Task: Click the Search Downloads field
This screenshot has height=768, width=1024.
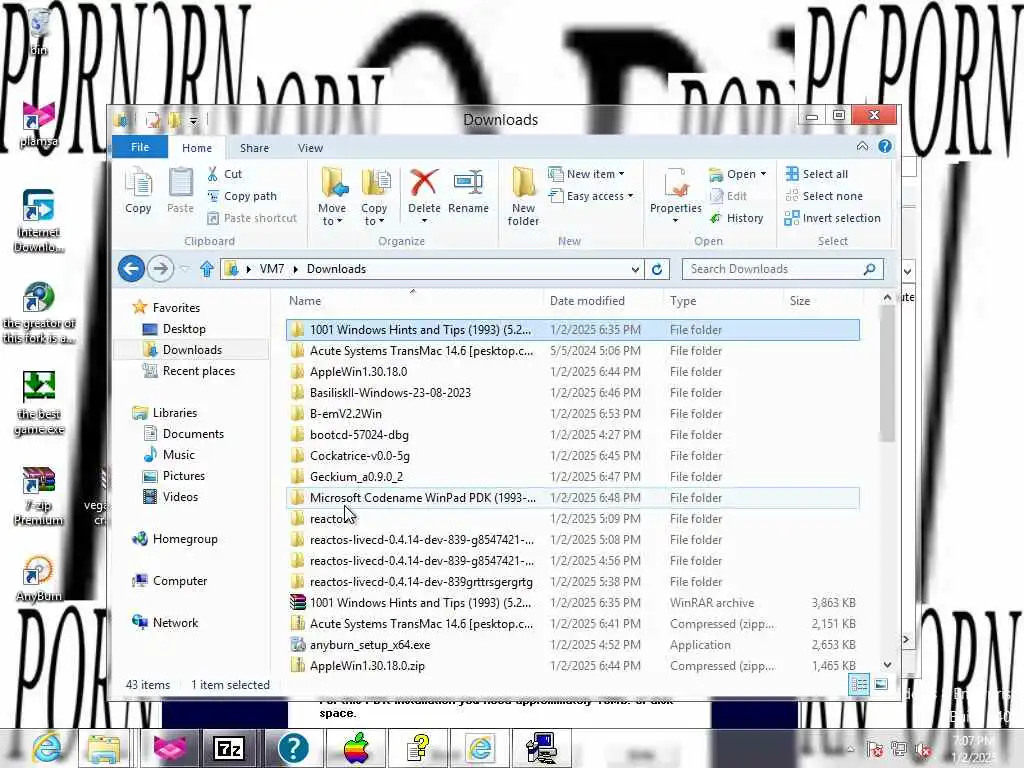Action: click(x=782, y=269)
